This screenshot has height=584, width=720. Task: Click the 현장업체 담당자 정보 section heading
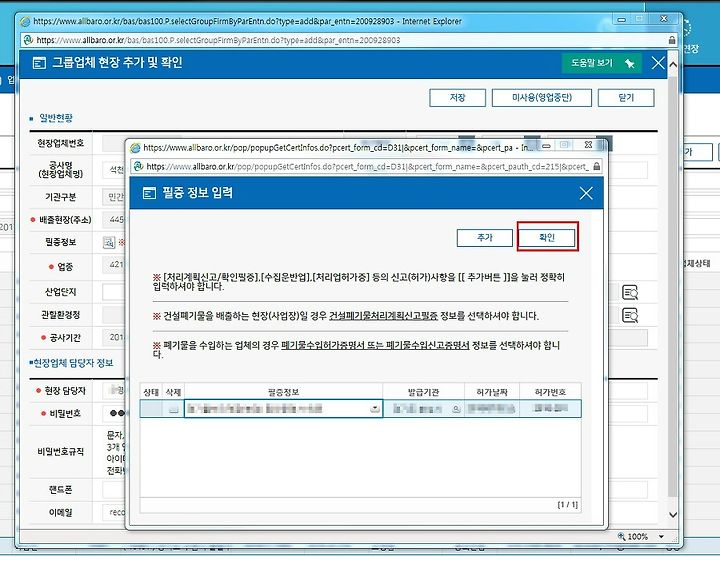click(73, 363)
